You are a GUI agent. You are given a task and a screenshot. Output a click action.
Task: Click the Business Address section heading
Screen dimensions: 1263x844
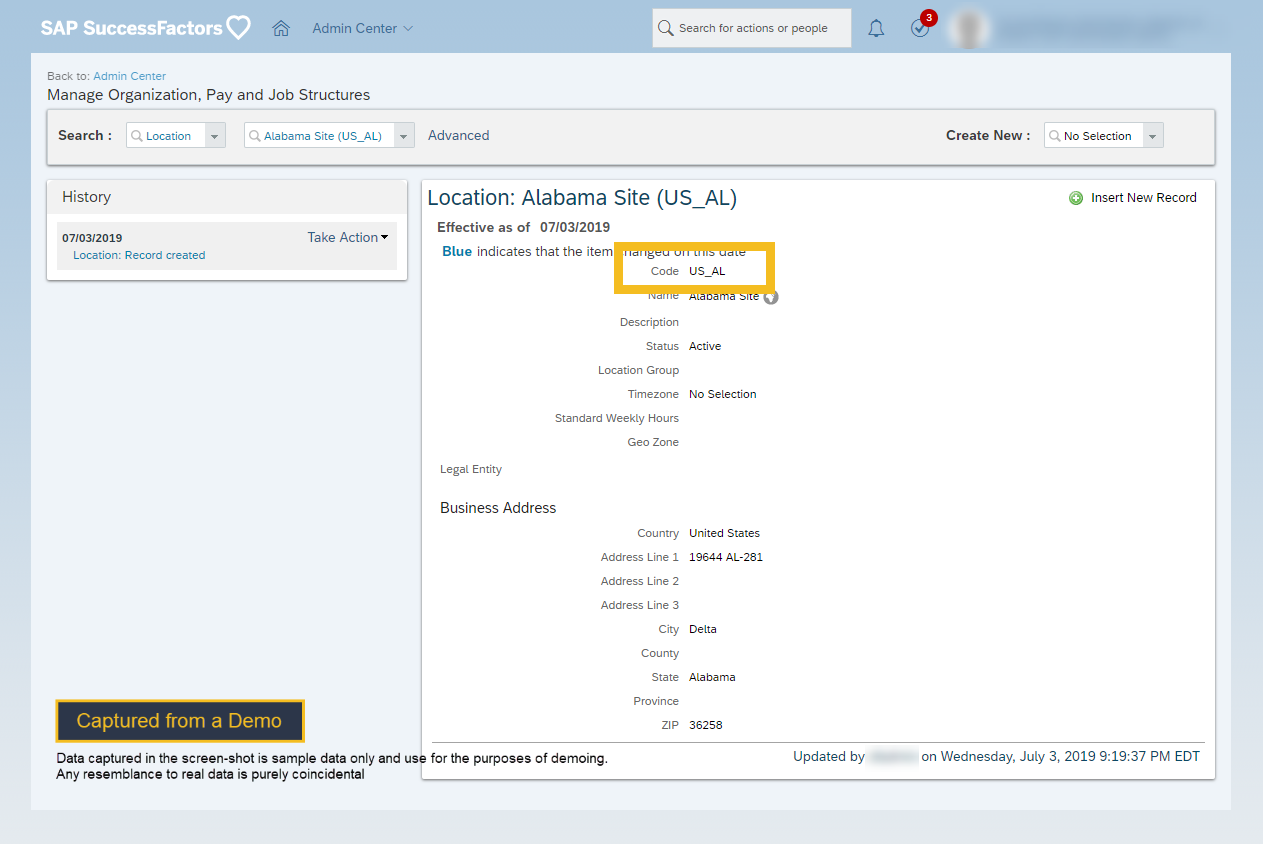(498, 508)
